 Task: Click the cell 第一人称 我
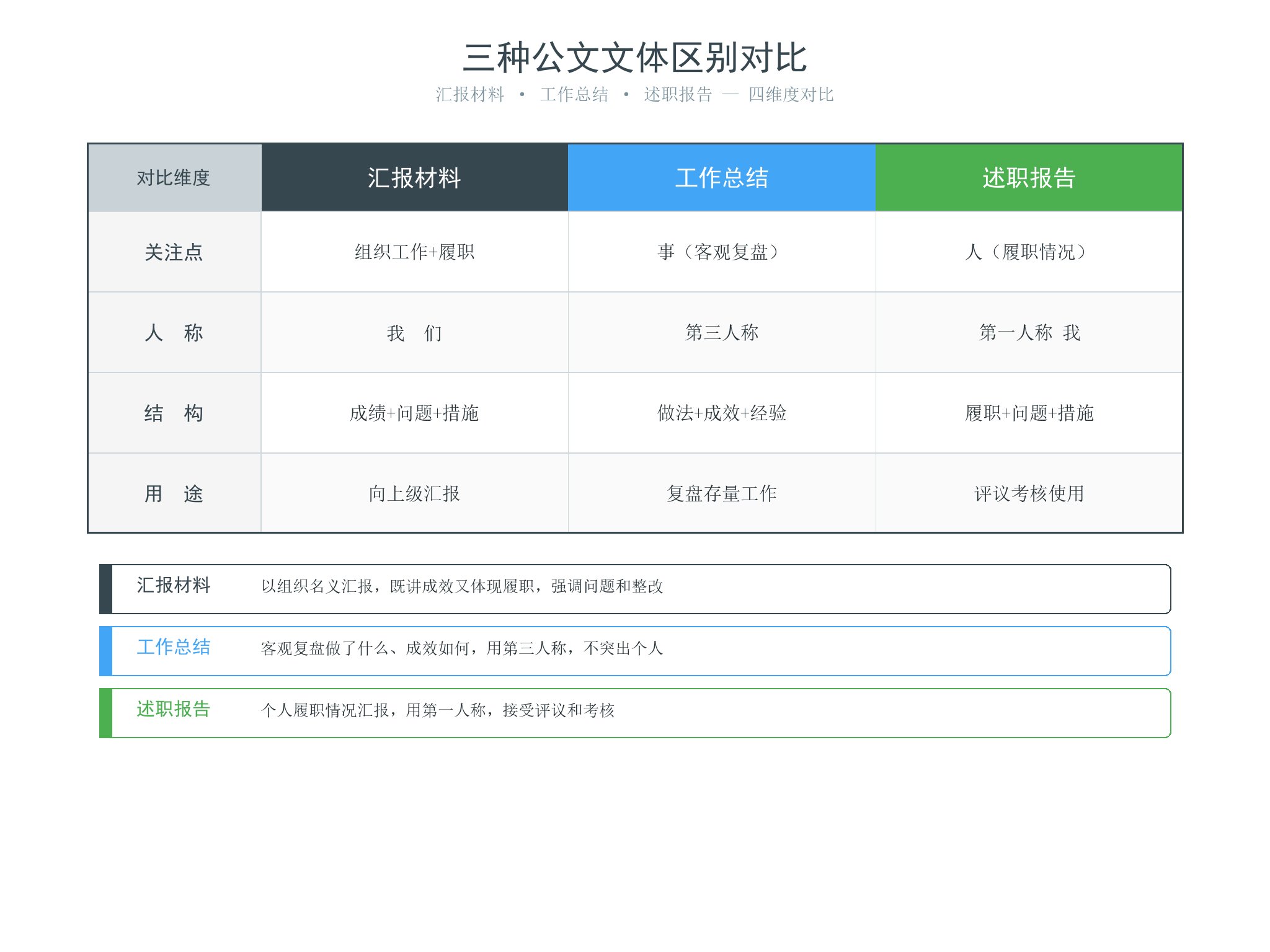coord(1029,333)
